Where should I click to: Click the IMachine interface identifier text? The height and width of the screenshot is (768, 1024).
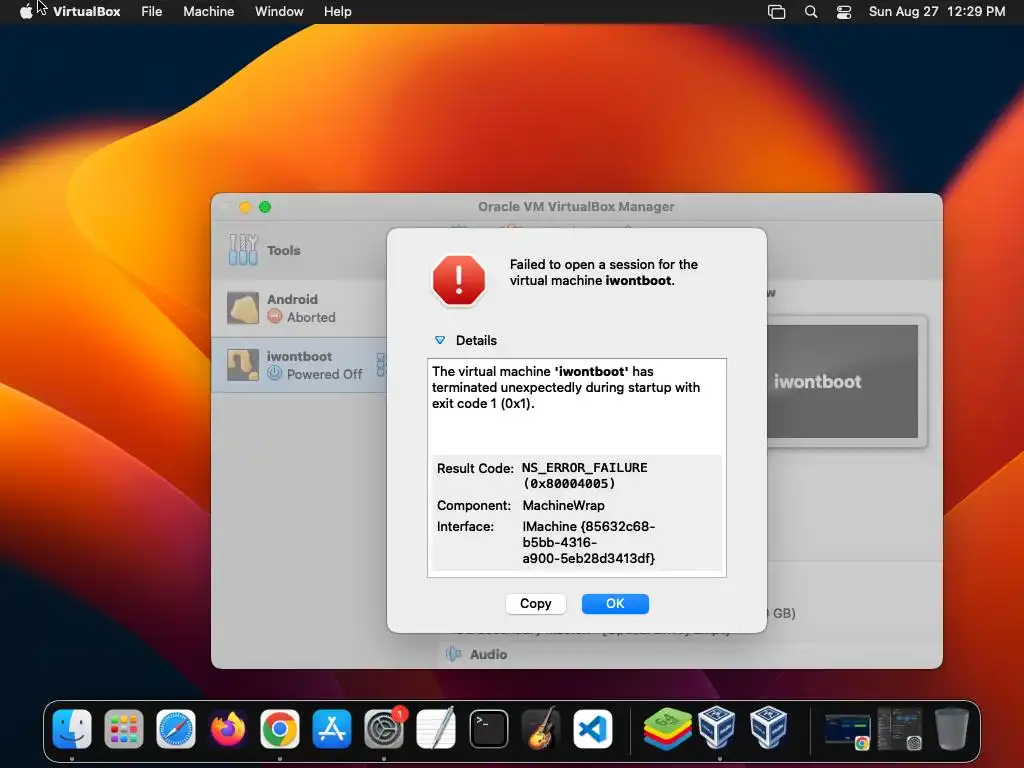point(588,542)
